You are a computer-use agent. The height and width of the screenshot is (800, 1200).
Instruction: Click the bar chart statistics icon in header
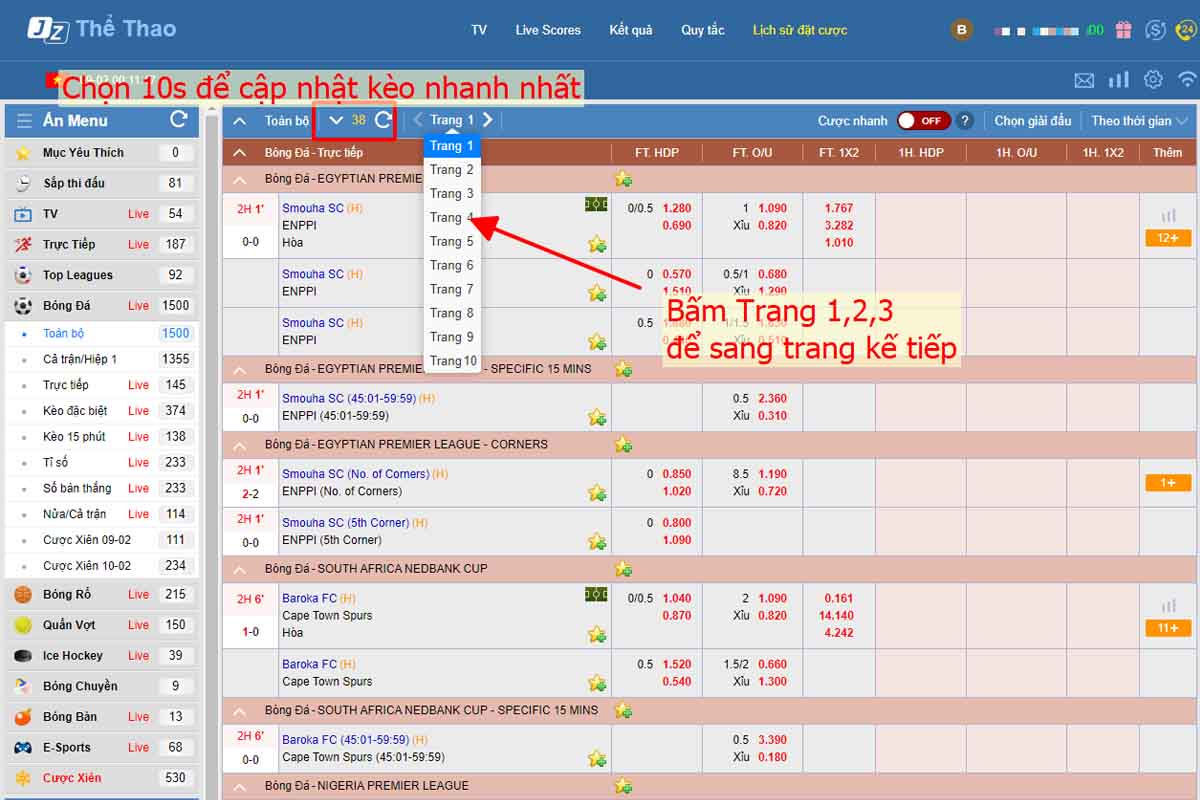pyautogui.click(x=1119, y=79)
